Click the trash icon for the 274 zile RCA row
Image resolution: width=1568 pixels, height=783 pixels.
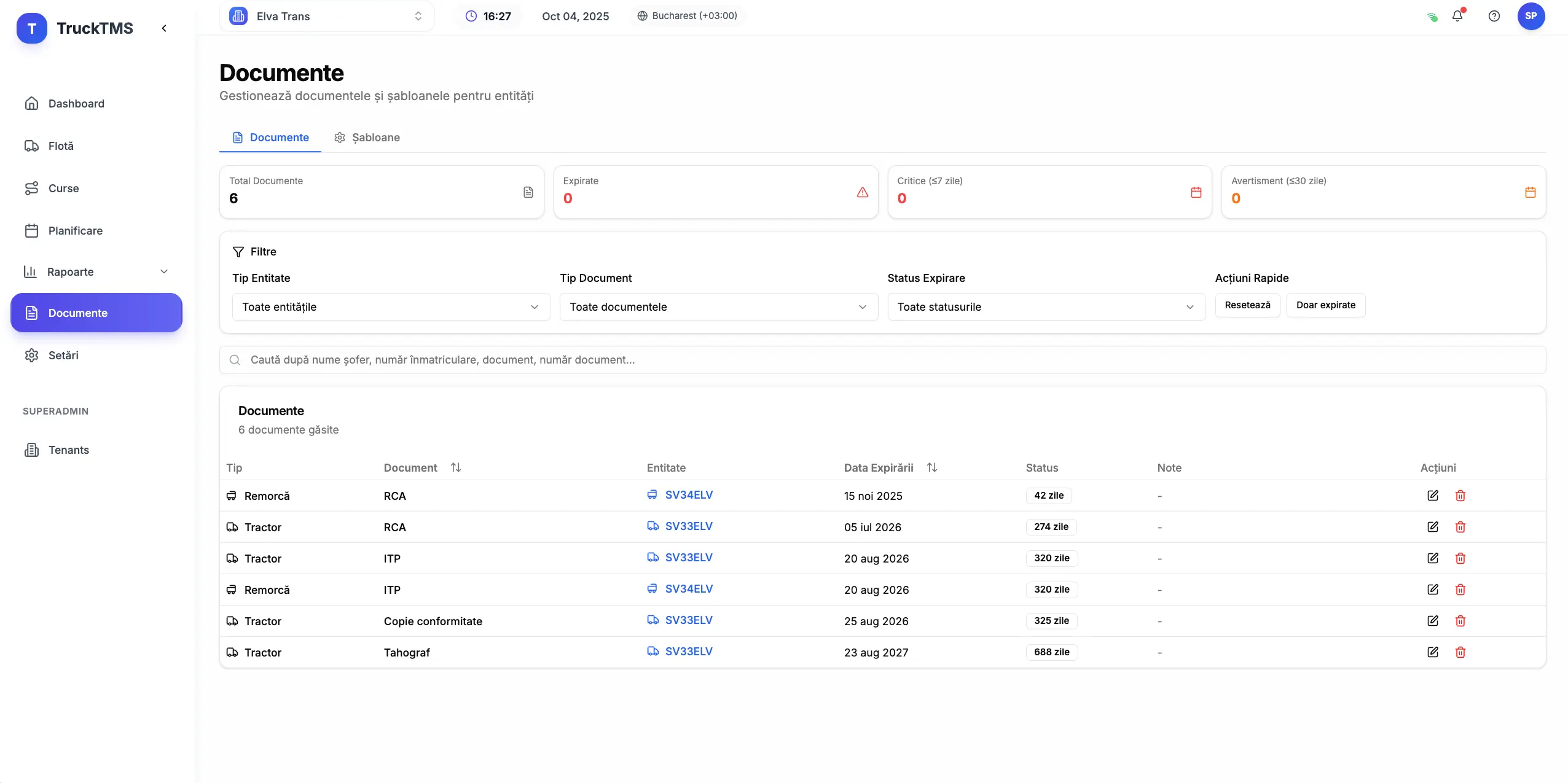point(1460,527)
